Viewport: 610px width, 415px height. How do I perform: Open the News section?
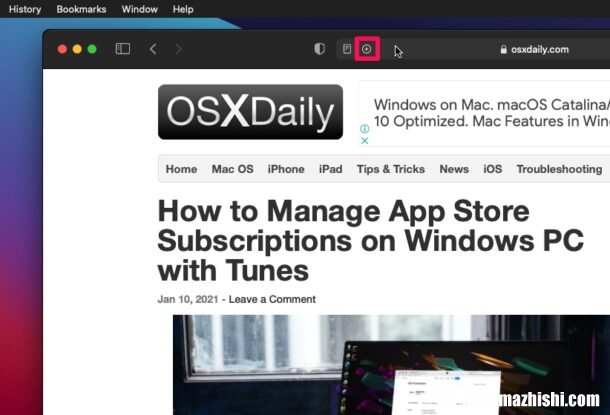point(454,169)
